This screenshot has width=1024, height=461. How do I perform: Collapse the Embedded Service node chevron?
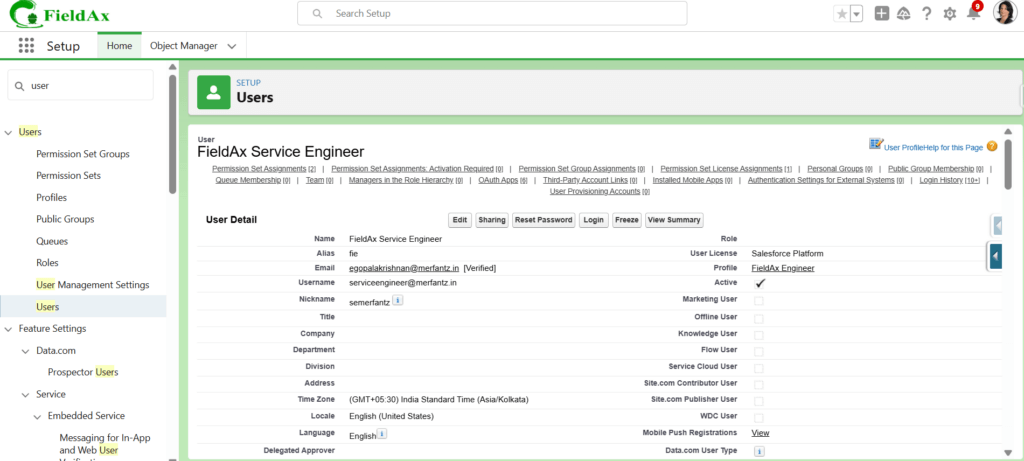click(37, 417)
